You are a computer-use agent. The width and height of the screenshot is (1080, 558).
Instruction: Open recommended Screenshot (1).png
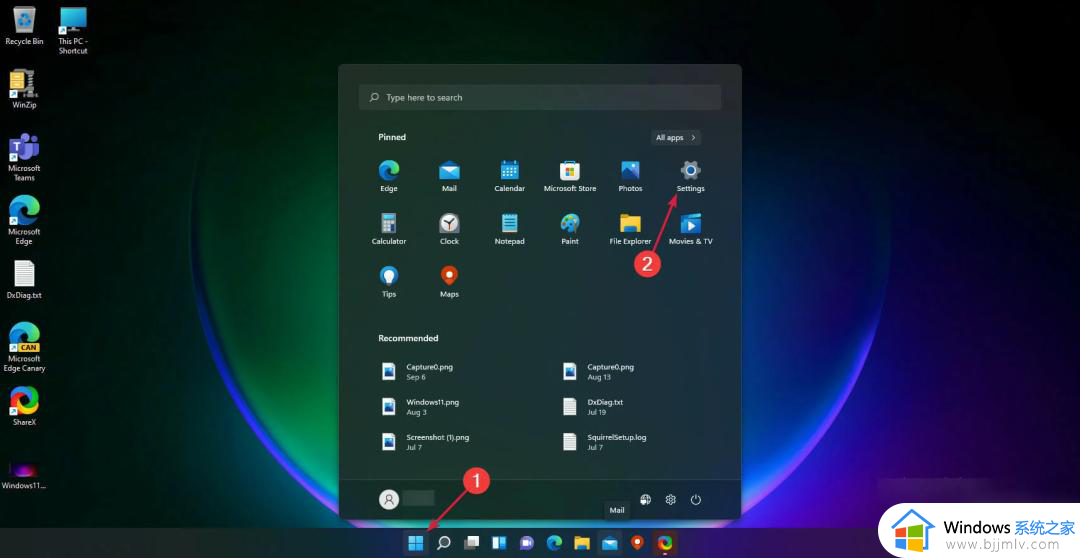point(426,442)
